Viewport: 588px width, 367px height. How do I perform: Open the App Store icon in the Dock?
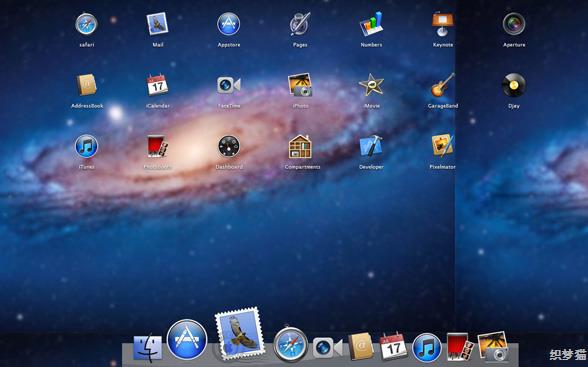tap(187, 340)
